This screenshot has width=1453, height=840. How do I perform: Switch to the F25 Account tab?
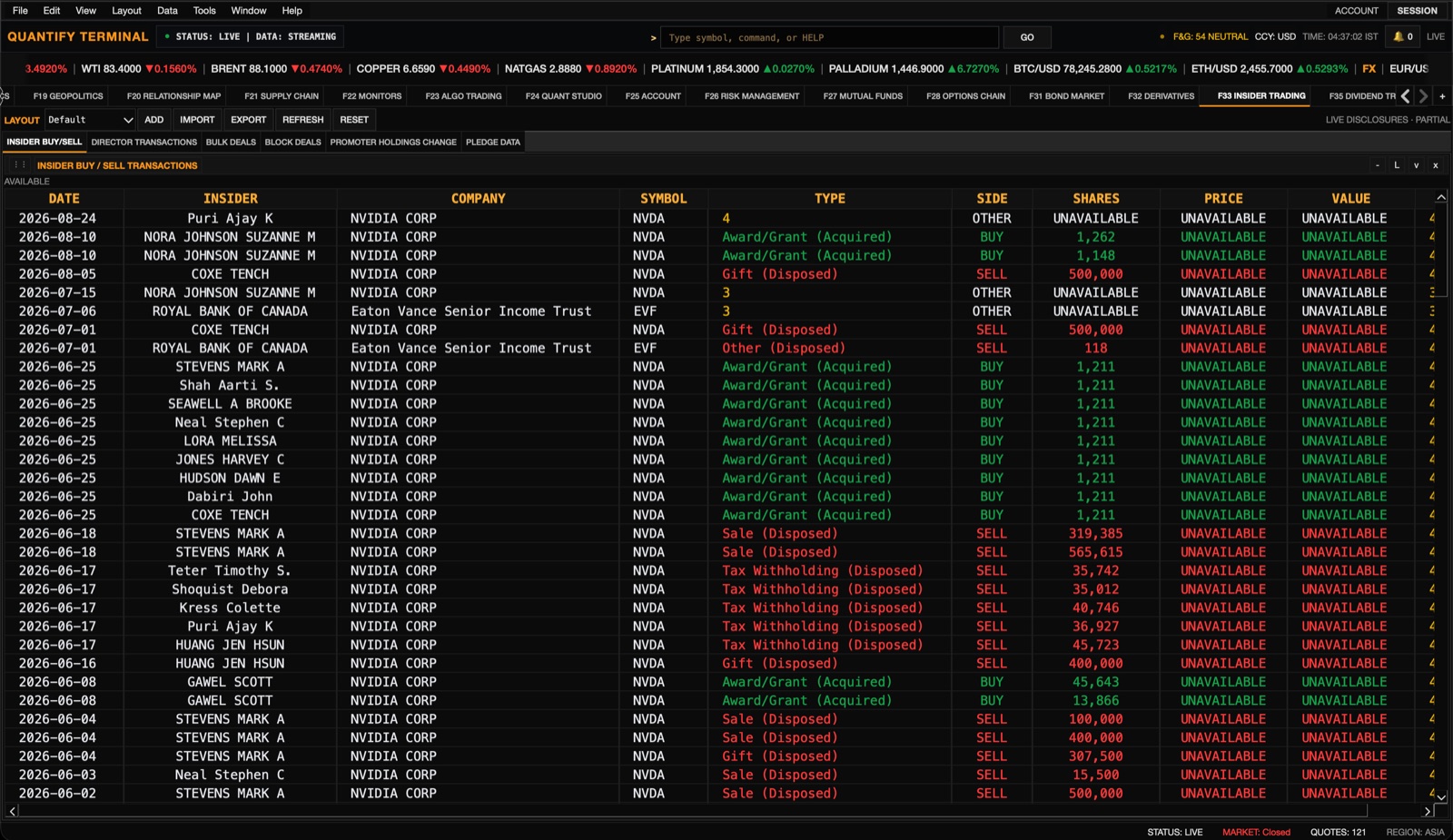[653, 96]
